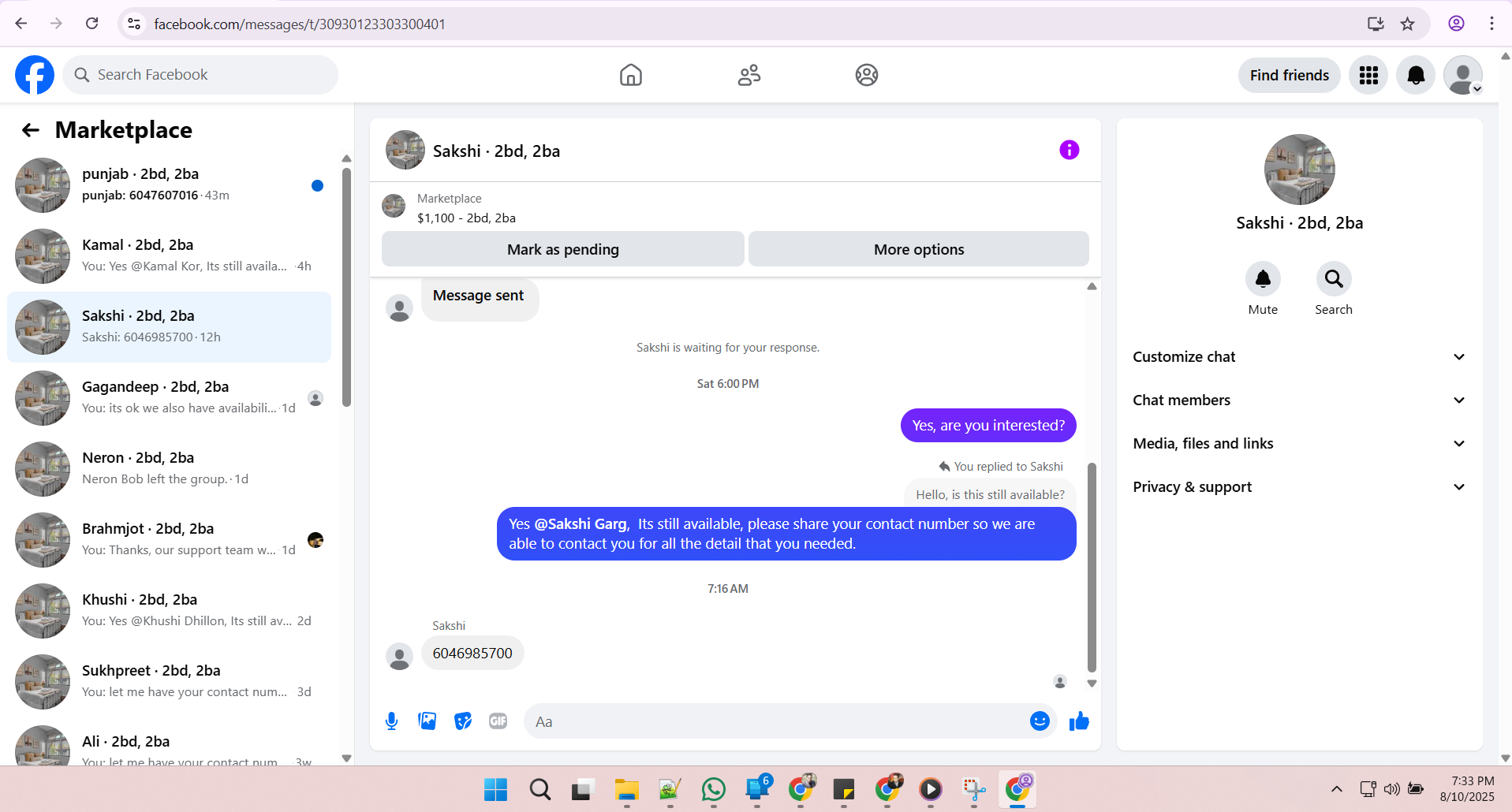Click browser back arrow
The width and height of the screenshot is (1512, 812).
[x=21, y=24]
